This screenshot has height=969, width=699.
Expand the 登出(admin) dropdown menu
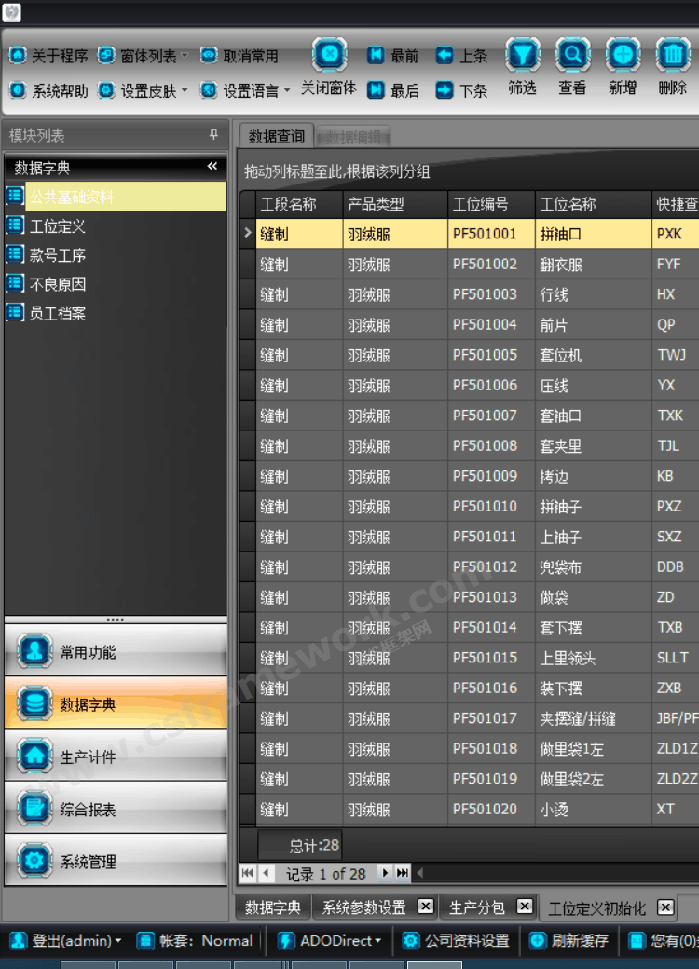117,941
